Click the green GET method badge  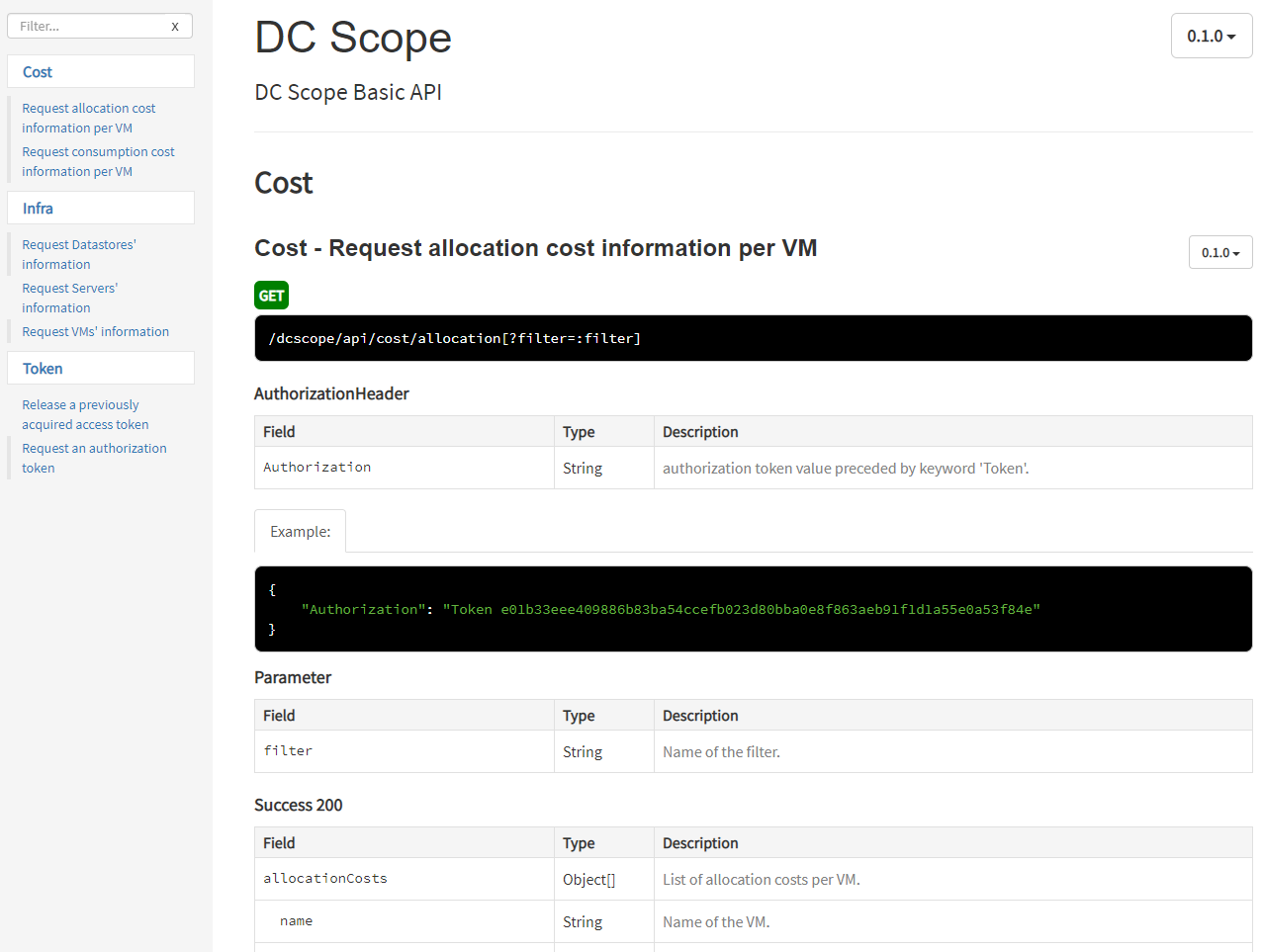click(271, 296)
